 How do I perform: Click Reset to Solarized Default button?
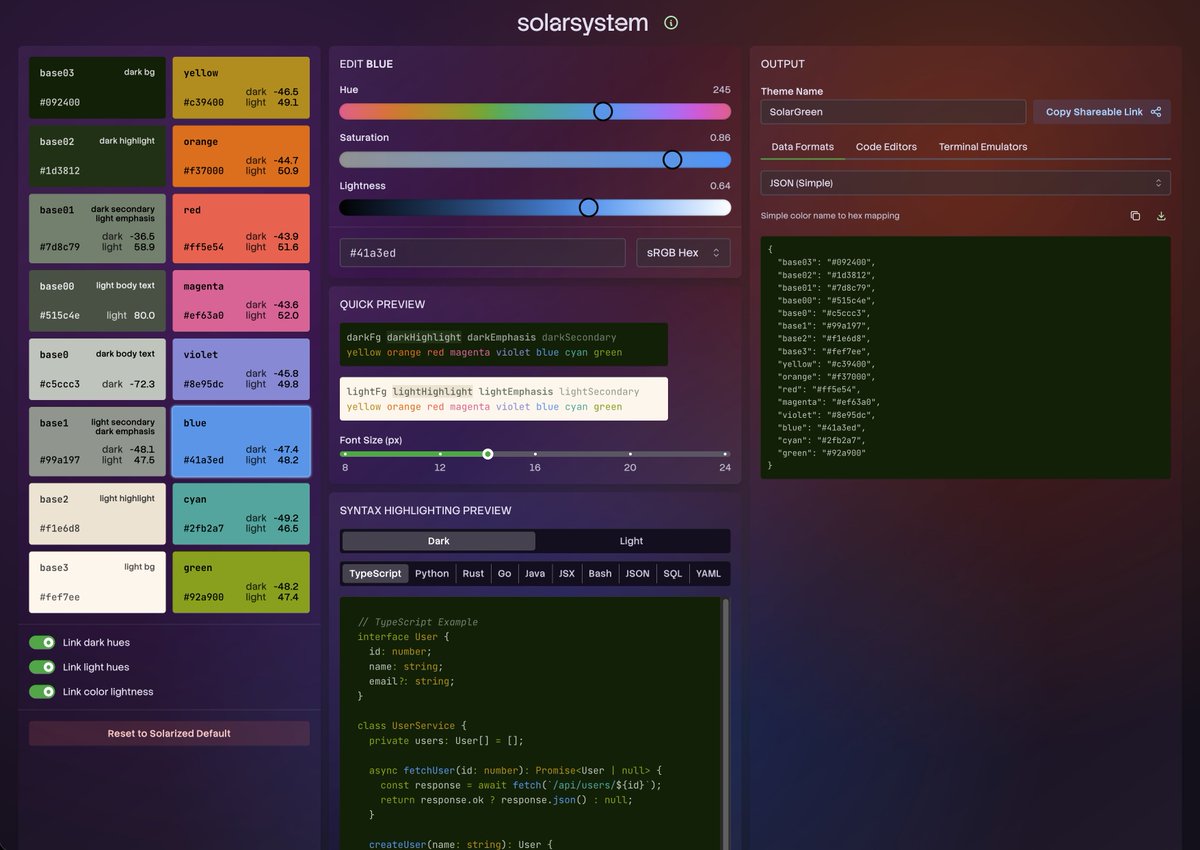(x=169, y=733)
